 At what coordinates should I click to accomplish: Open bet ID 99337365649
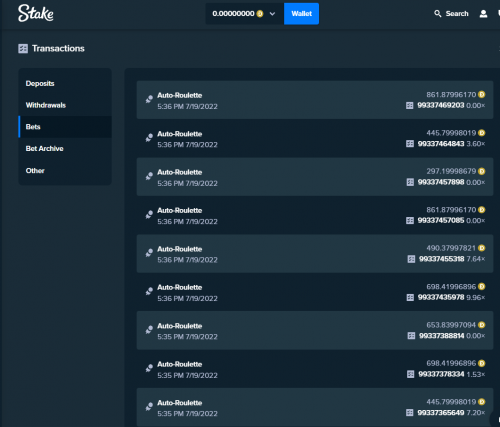pos(441,413)
